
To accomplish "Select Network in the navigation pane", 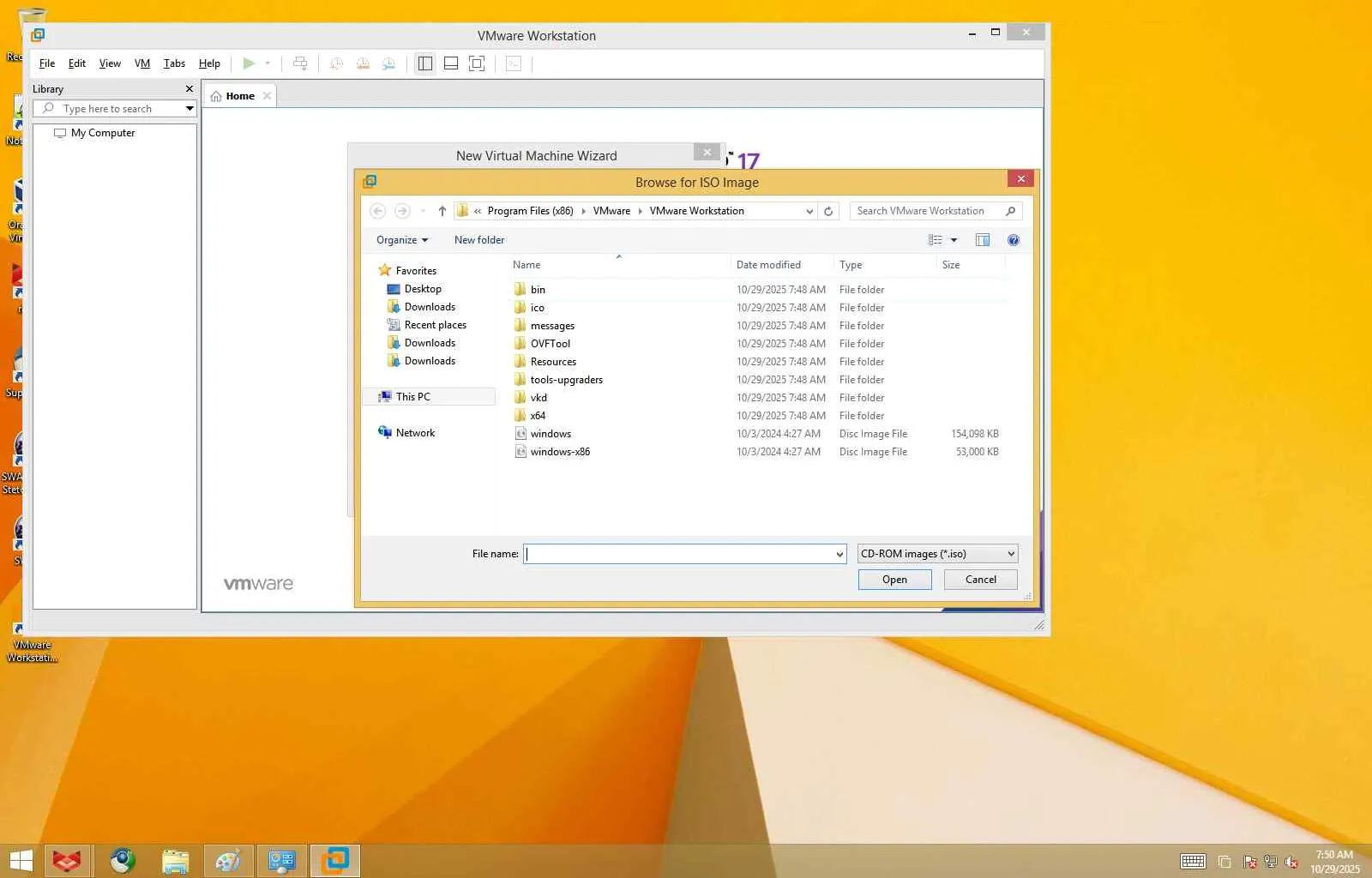I will 415,433.
